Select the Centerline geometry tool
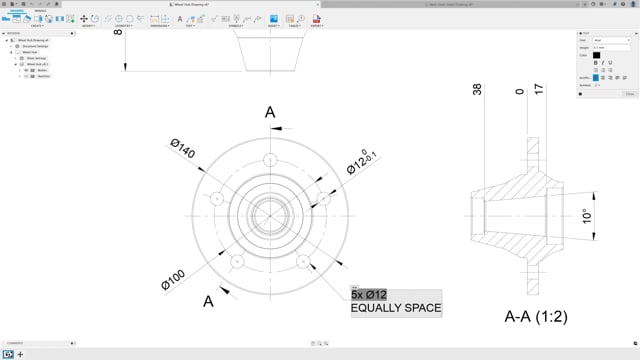 [x=108, y=19]
